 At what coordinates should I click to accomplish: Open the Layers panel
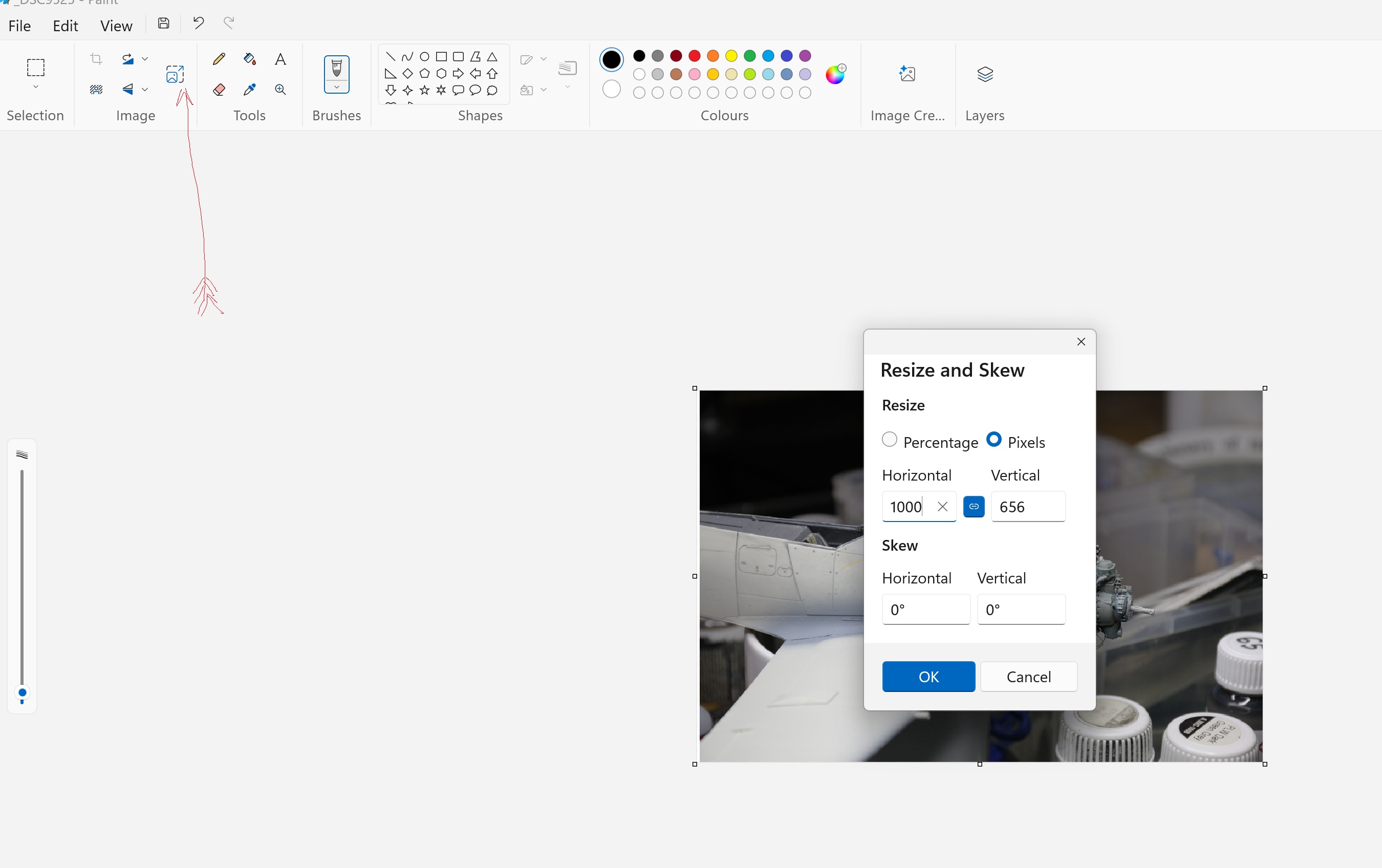tap(984, 74)
